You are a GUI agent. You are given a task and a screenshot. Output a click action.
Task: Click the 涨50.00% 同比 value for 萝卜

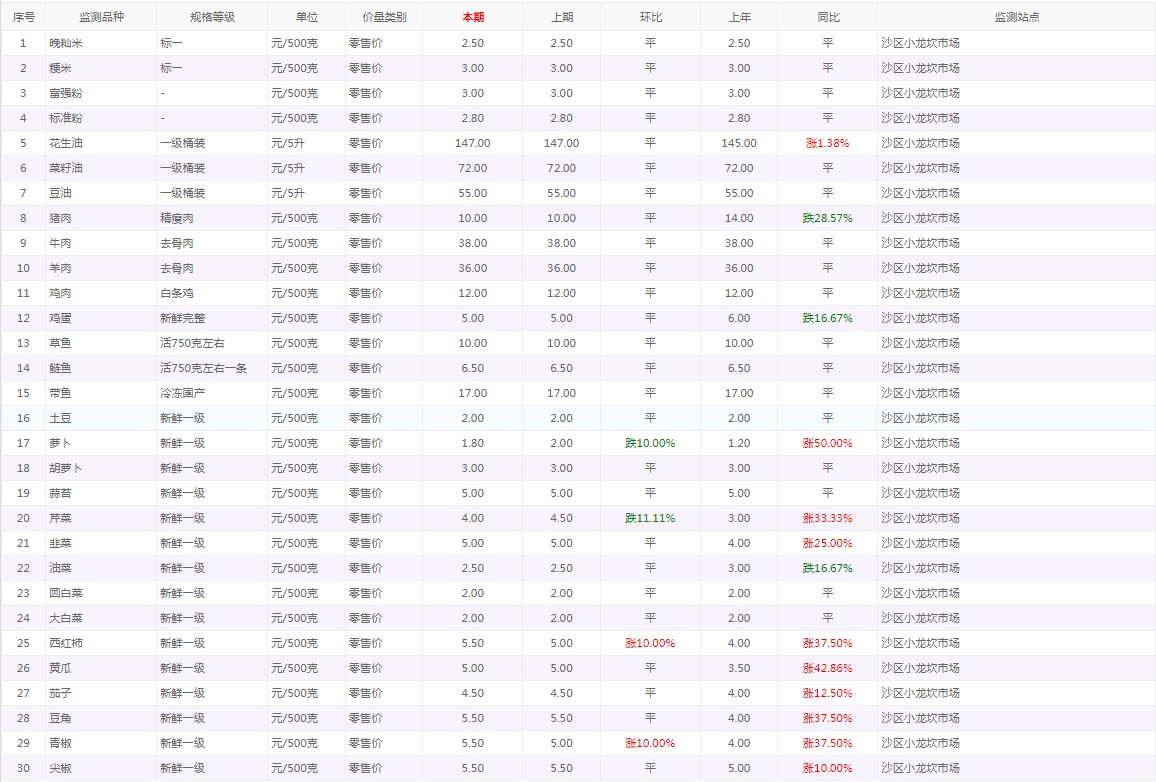tap(827, 443)
